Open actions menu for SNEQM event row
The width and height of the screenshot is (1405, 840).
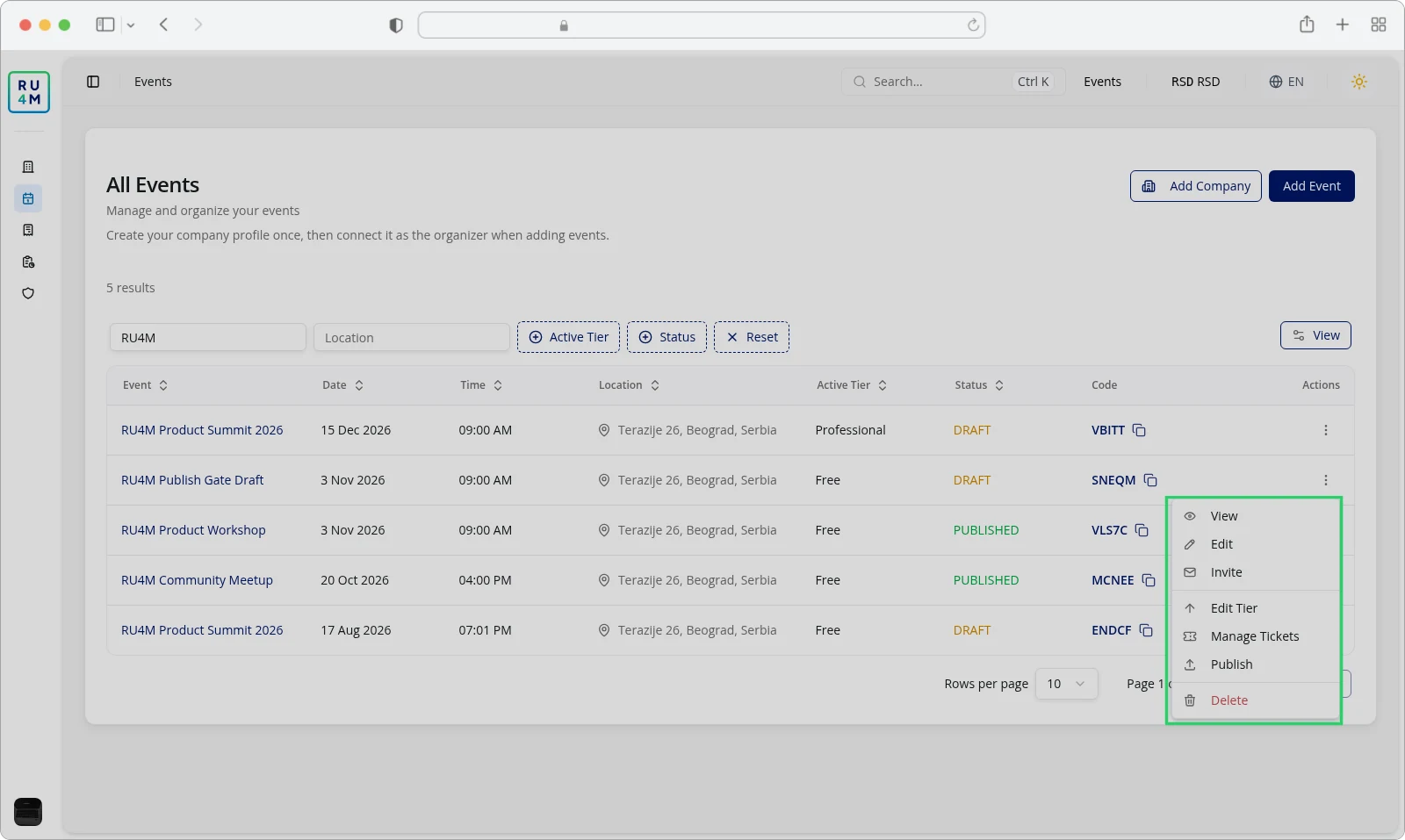(x=1326, y=480)
